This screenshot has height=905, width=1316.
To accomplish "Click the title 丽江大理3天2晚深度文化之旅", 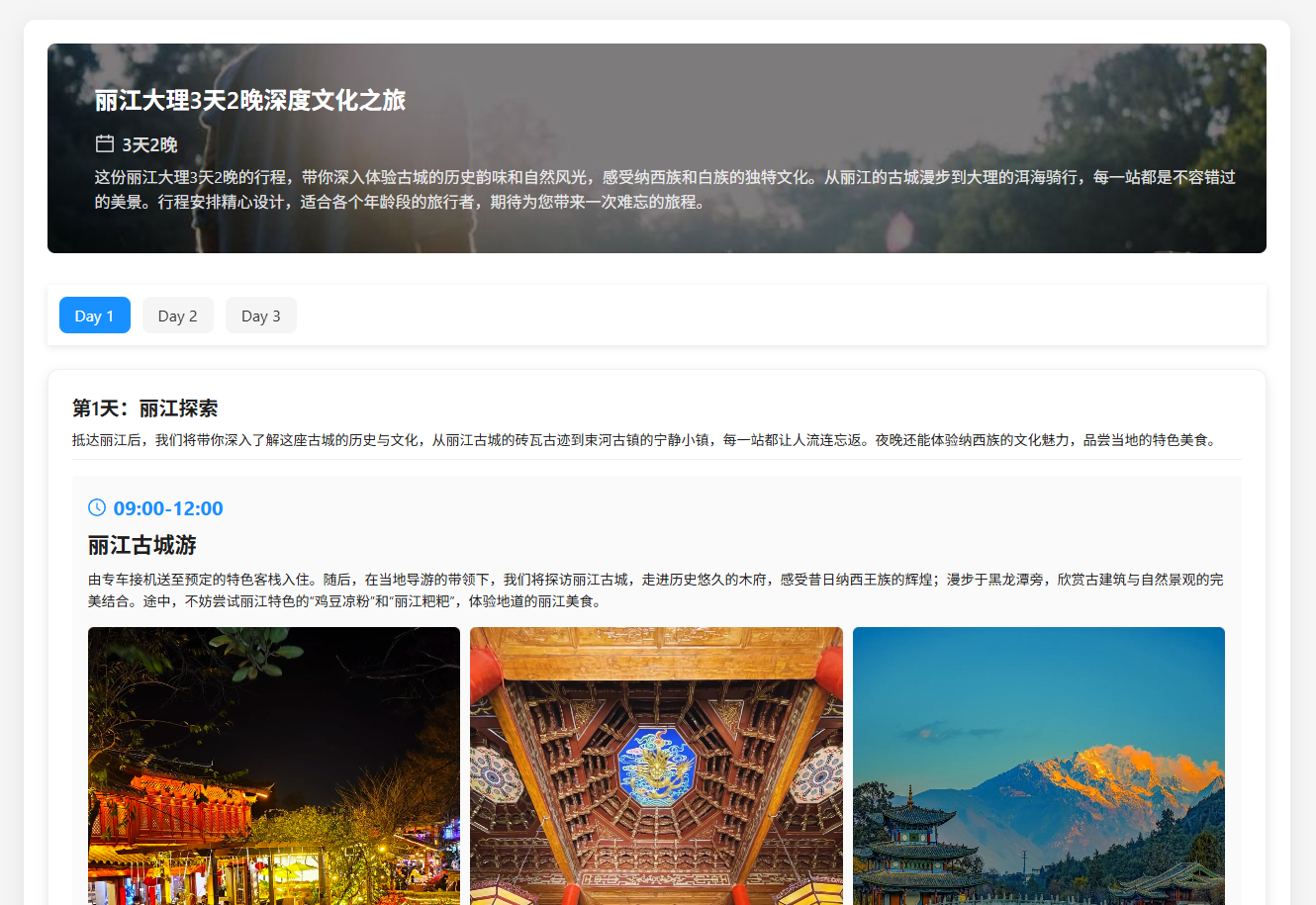I will pos(249,100).
